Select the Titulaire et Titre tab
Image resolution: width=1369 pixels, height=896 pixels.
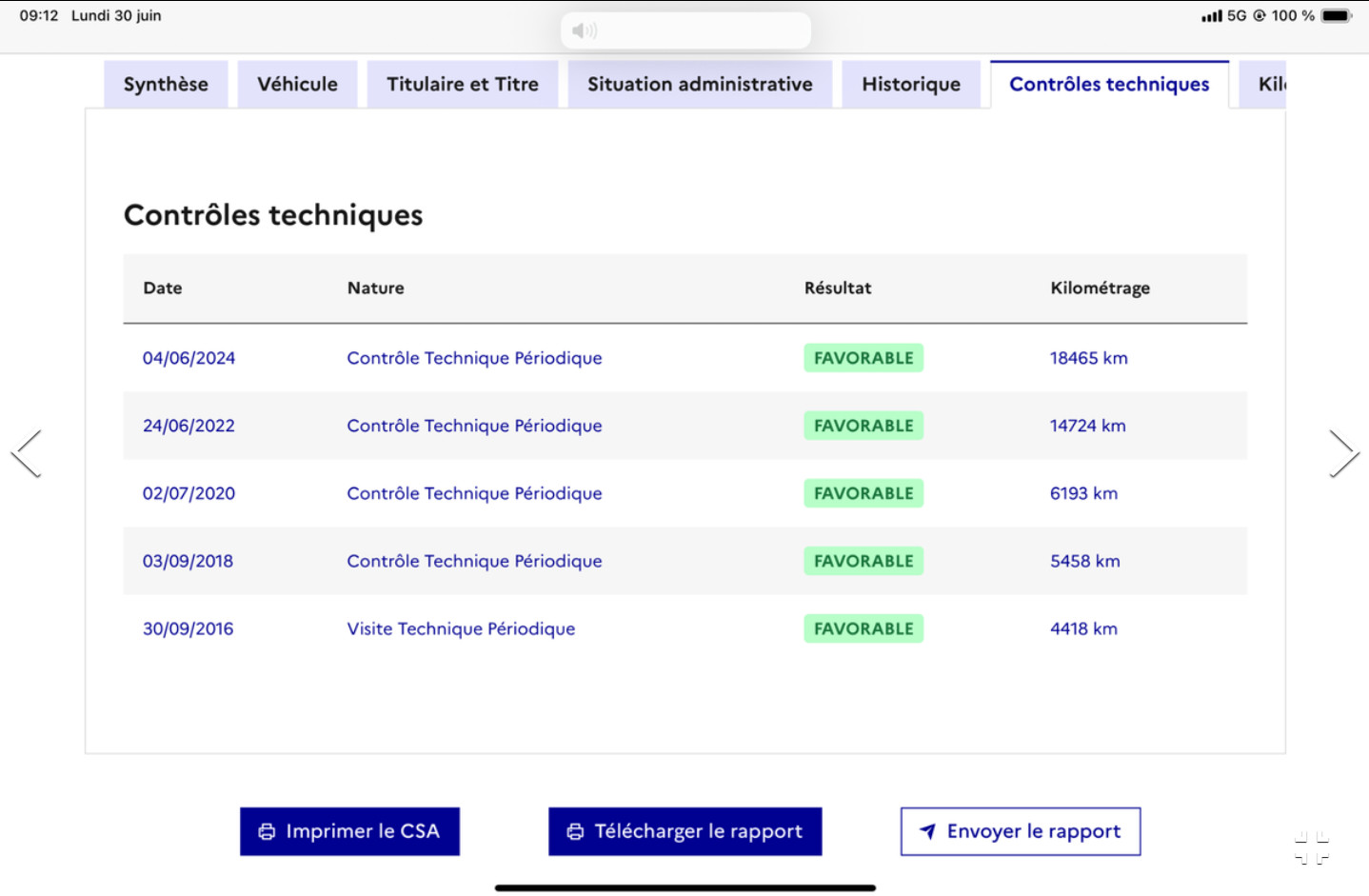(x=463, y=84)
